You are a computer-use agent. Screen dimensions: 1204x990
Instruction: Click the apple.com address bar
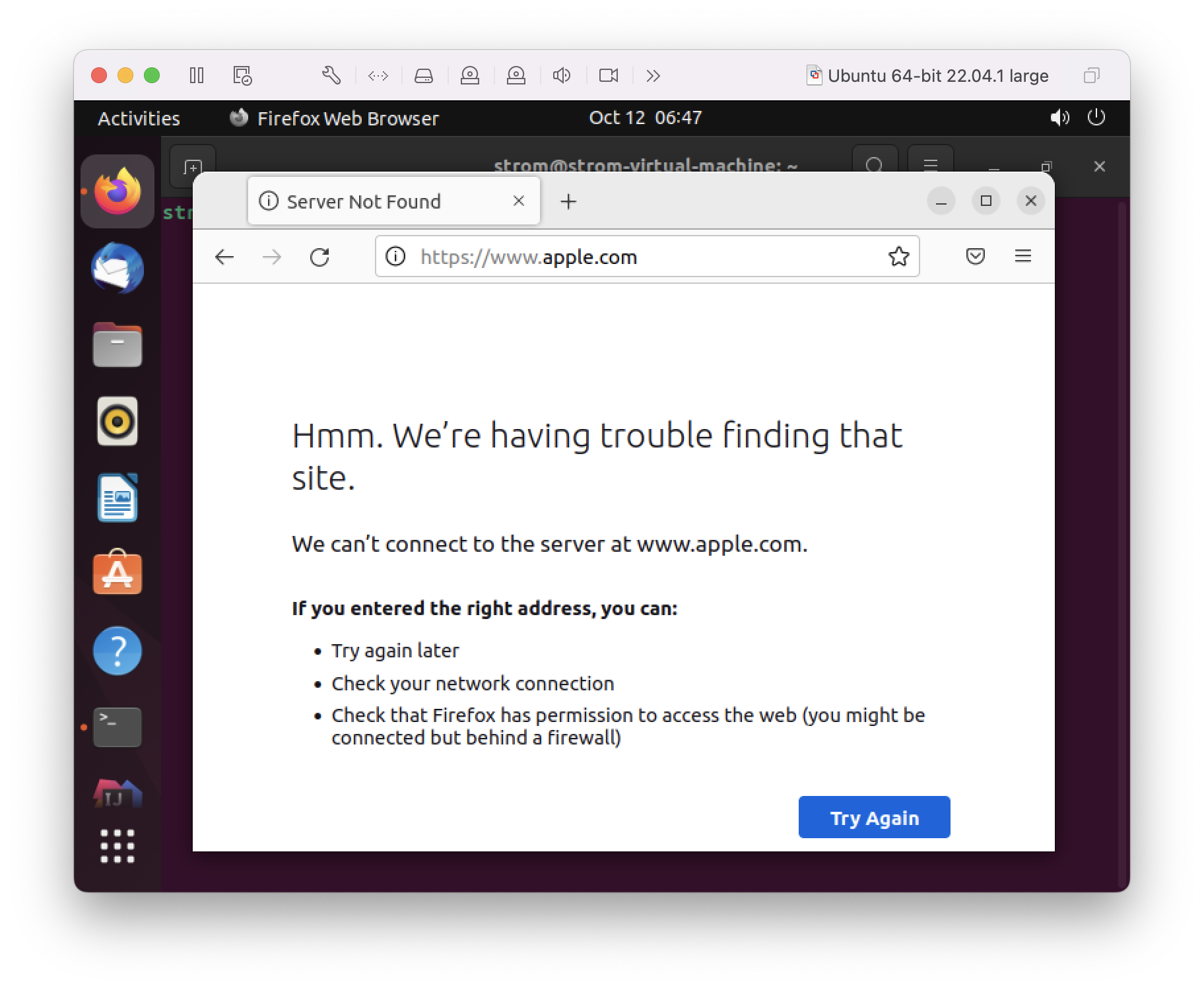(634, 257)
